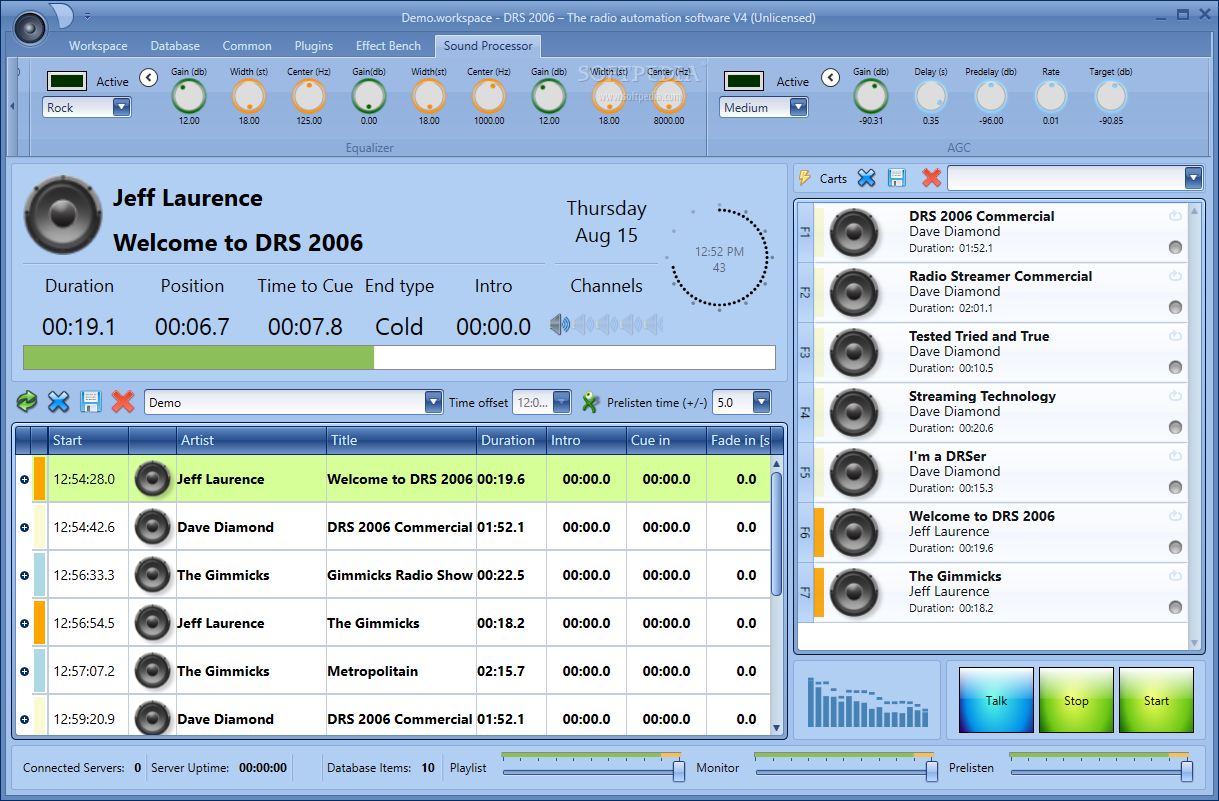Expand The Gimmicks 12:56:33.3 row
This screenshot has width=1219, height=801.
[24, 575]
